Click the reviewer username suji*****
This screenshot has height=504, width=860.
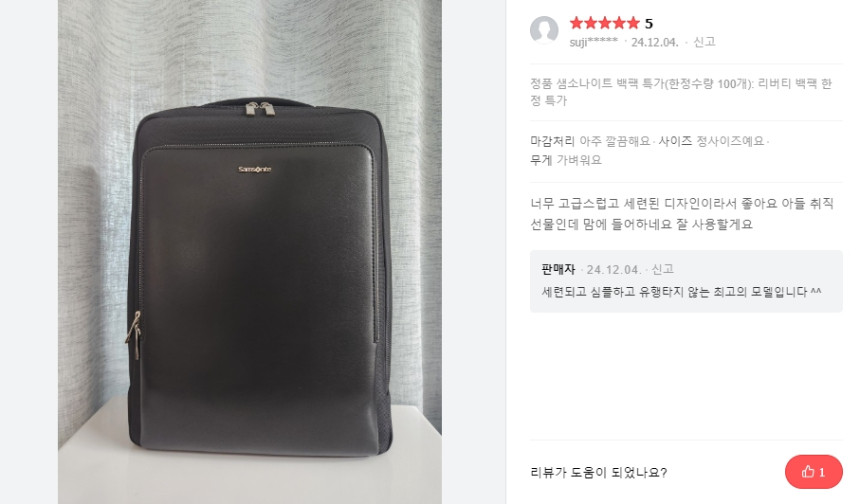tap(593, 42)
